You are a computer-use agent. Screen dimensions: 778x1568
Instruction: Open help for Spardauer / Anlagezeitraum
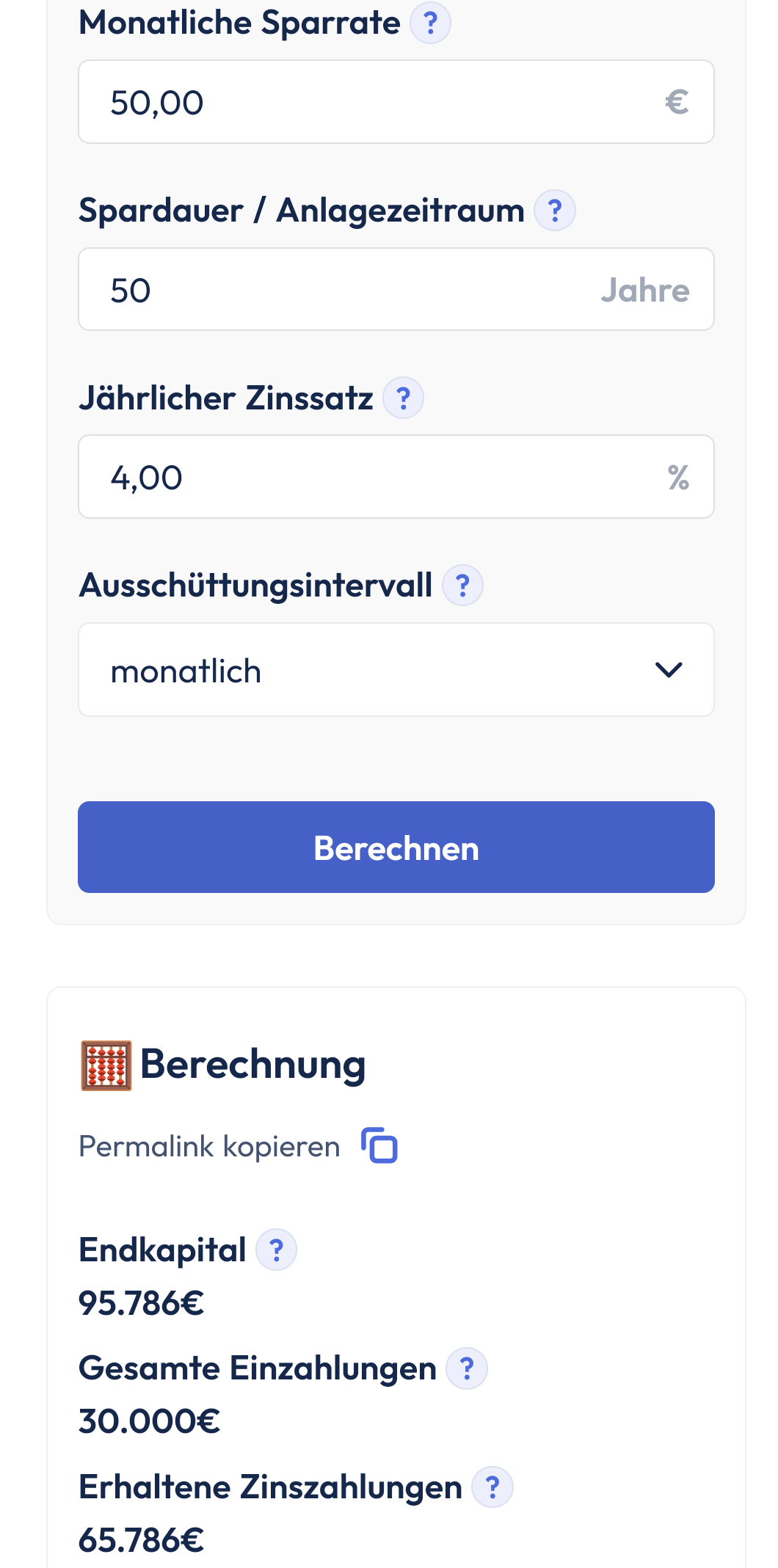[555, 211]
